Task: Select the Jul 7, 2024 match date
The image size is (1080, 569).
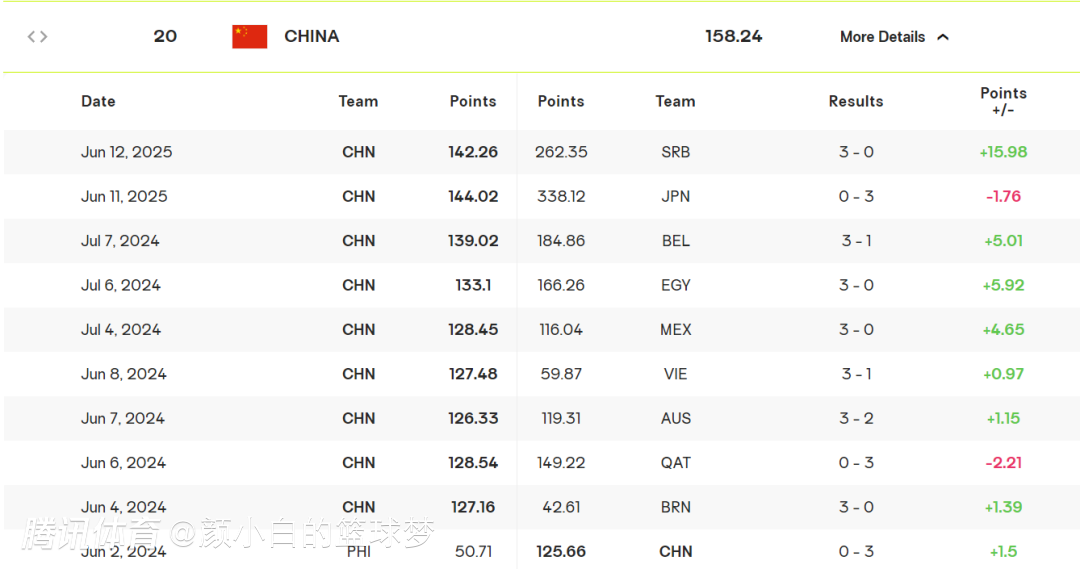Action: pyautogui.click(x=120, y=241)
